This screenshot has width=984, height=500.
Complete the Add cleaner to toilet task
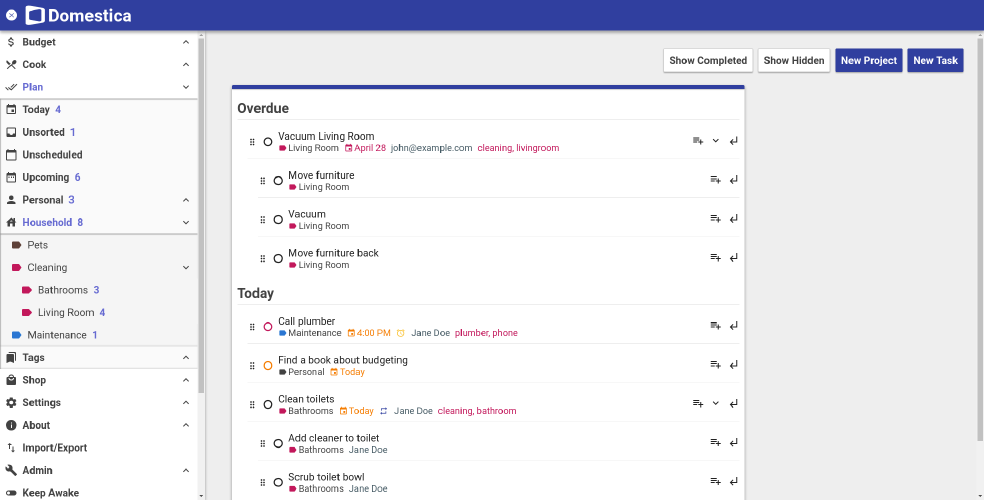pyautogui.click(x=278, y=444)
